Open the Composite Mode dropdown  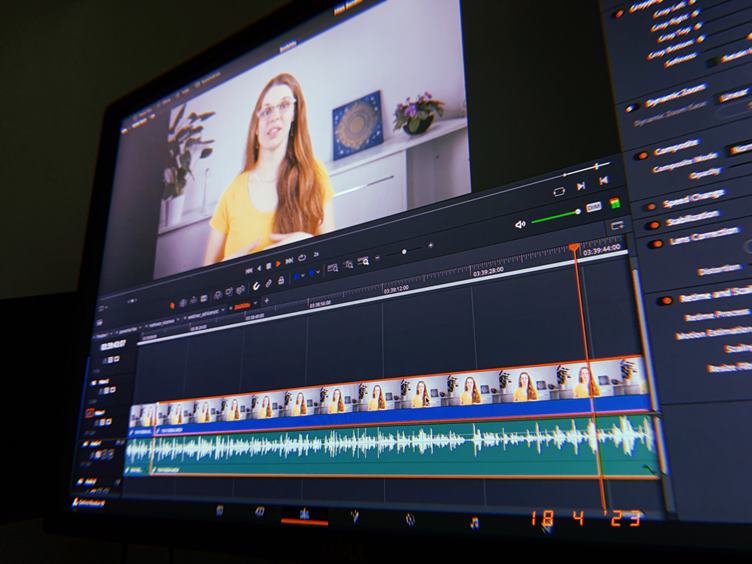coord(740,149)
